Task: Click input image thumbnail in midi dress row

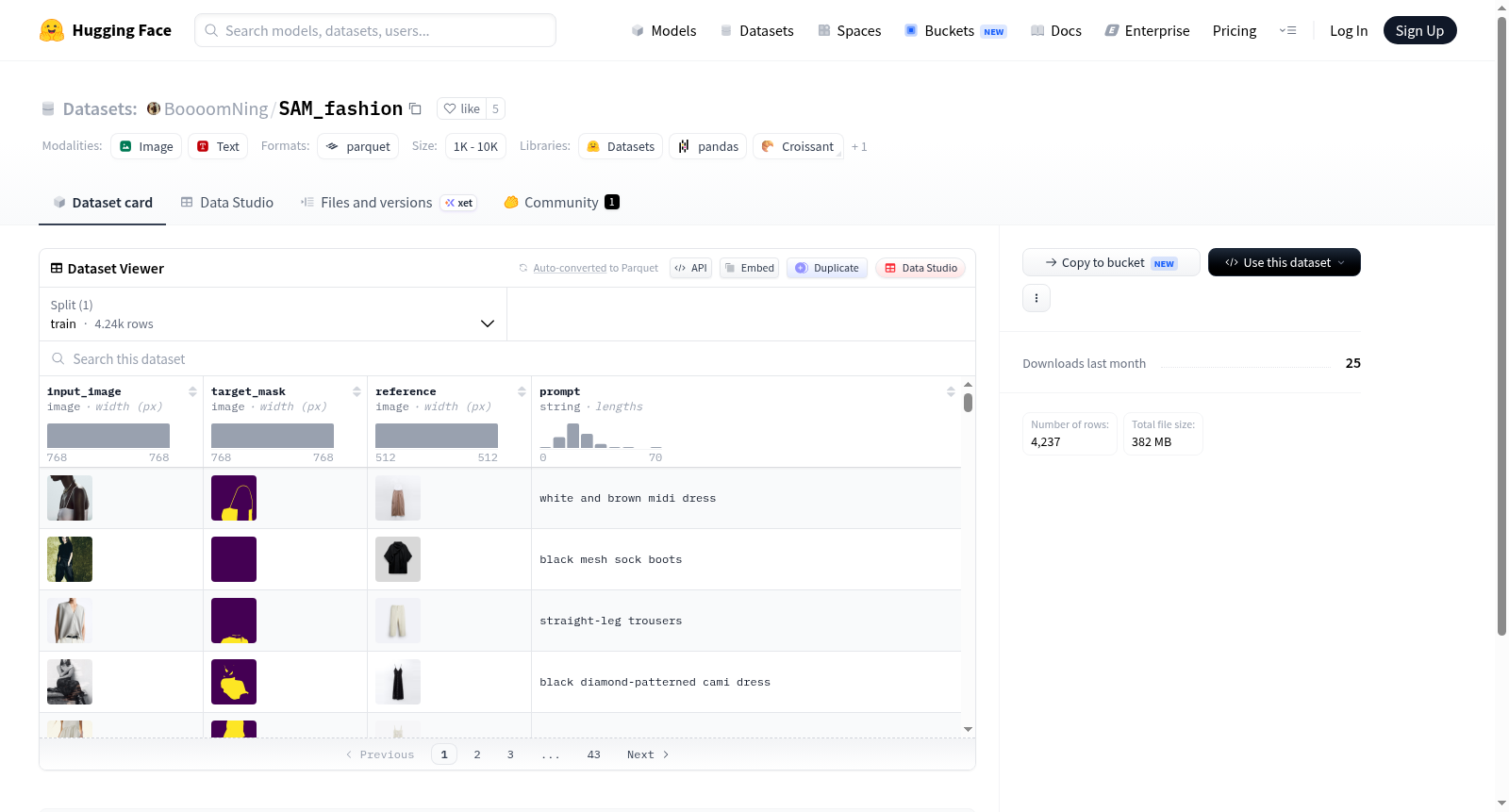Action: (x=70, y=498)
